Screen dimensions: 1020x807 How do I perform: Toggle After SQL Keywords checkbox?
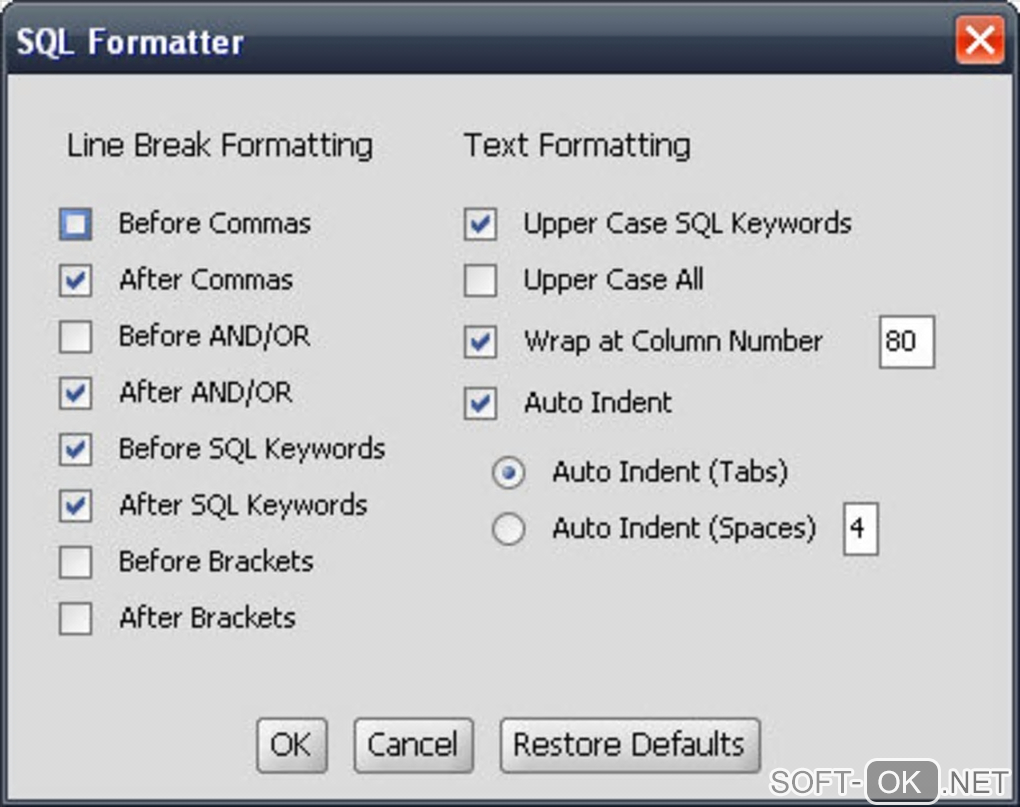point(76,506)
